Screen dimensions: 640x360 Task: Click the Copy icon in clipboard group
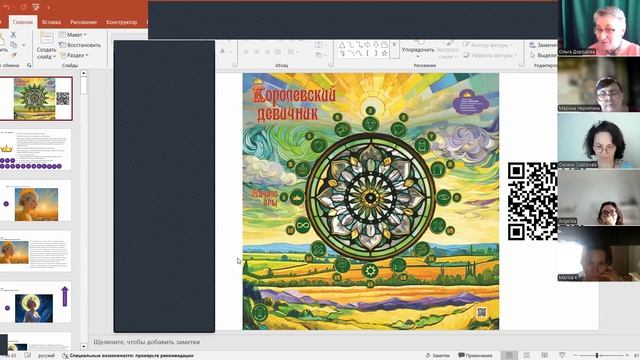click(x=13, y=44)
